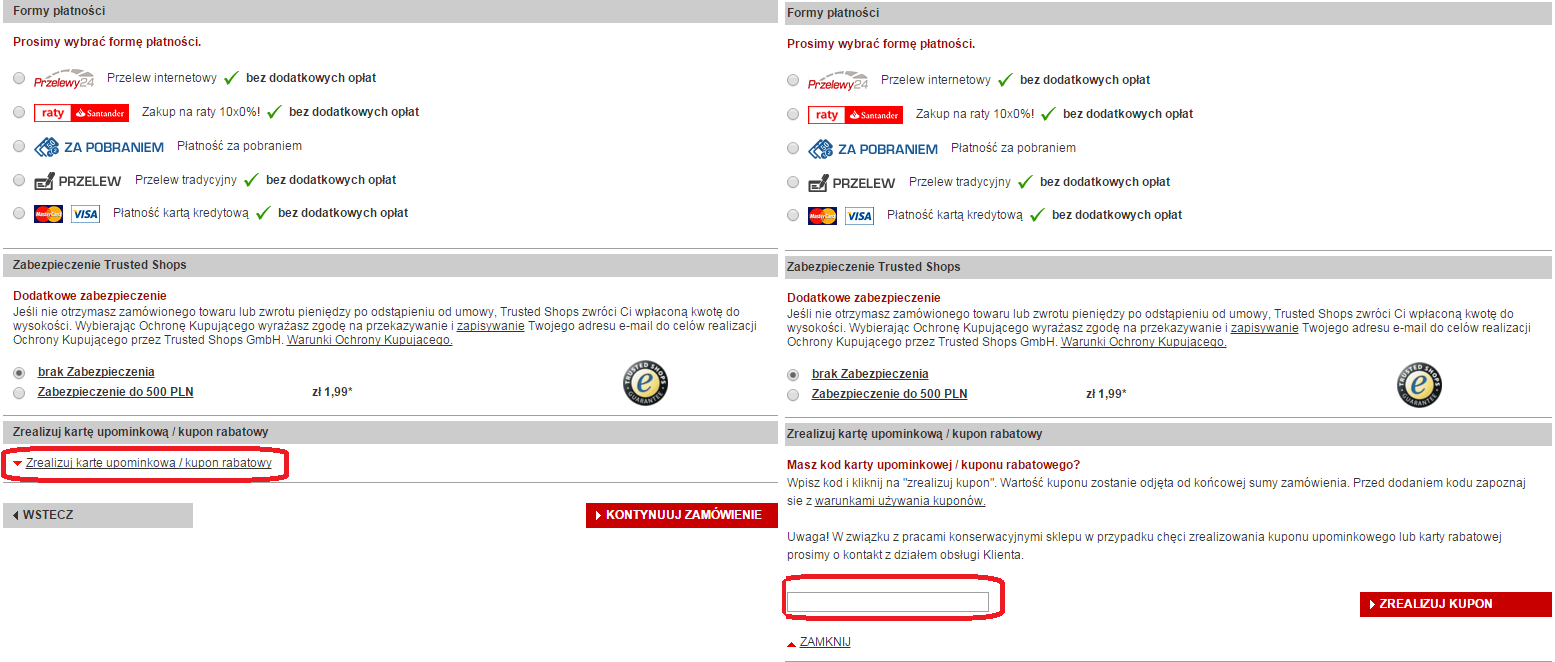Select Santander raty radio button in left panel
Viewport: 1555px width, 662px height.
pos(19,112)
